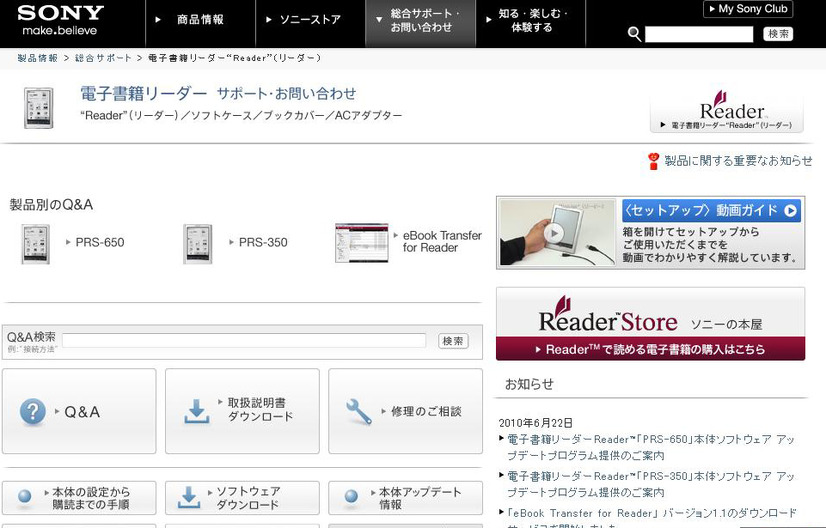This screenshot has height=528, width=826.
Task: Open ソフトウェアダウンロード tile
Action: click(242, 498)
